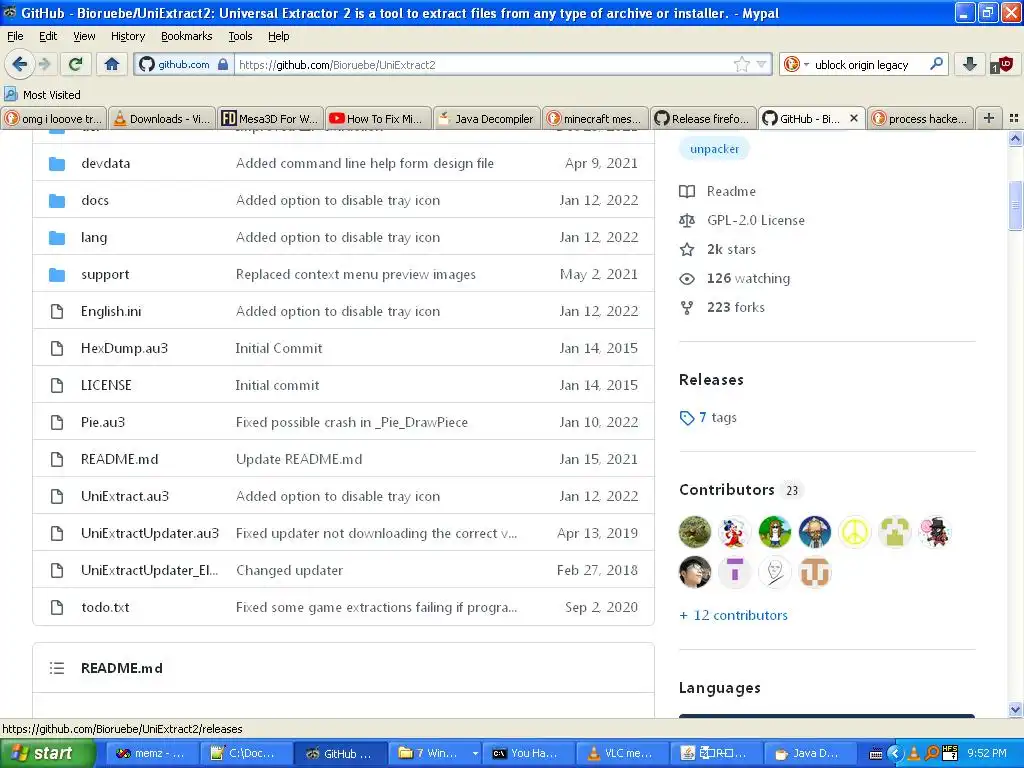This screenshot has width=1024, height=768.
Task: Open commit 'Replaced context menu preview images'
Action: click(x=355, y=274)
